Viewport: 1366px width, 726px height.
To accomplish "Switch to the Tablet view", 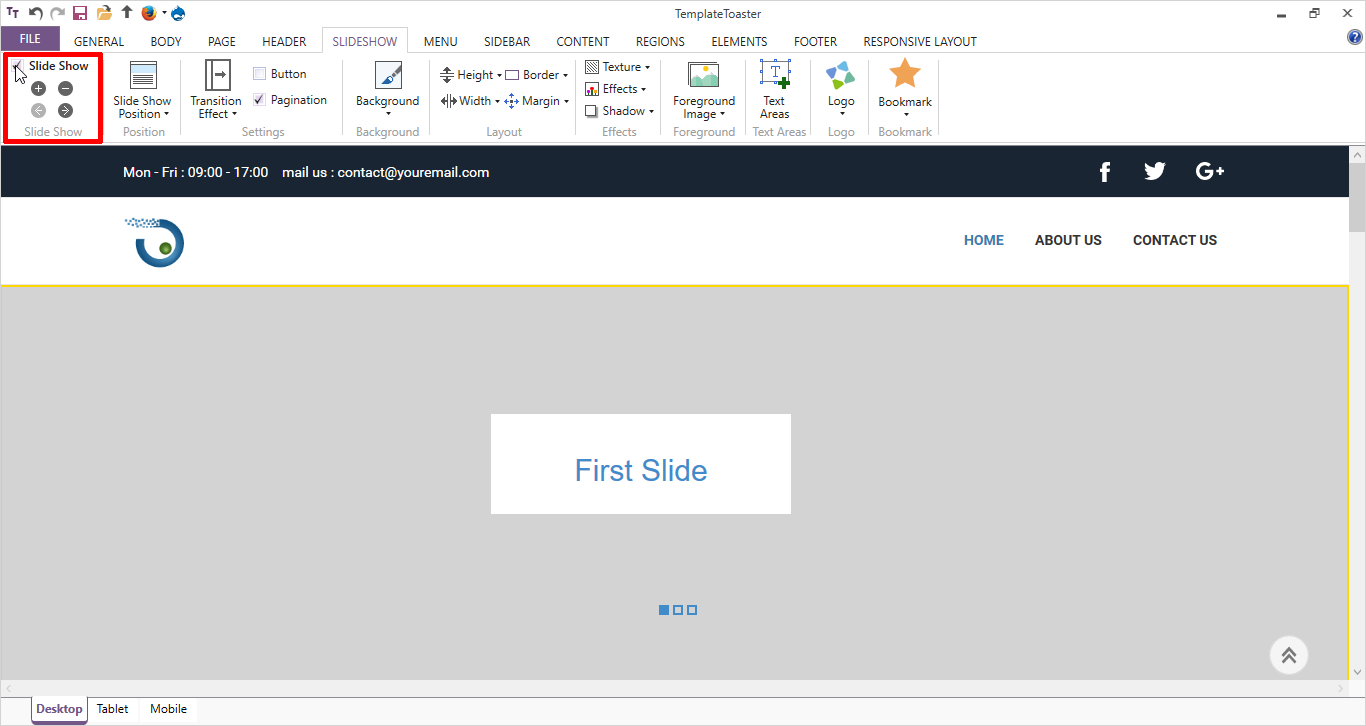I will click(x=112, y=709).
